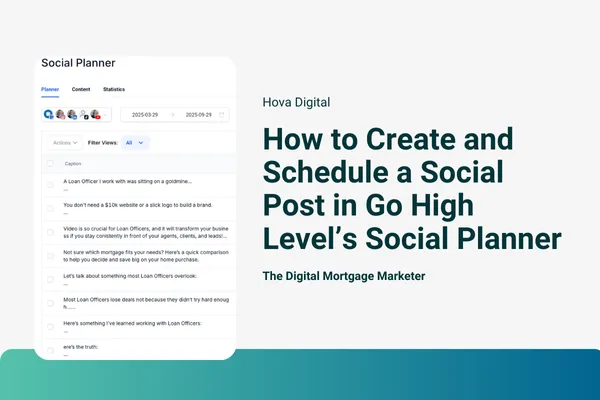
Task: Open 'Let's talk about something' caption
Action: pyautogui.click(x=130, y=276)
